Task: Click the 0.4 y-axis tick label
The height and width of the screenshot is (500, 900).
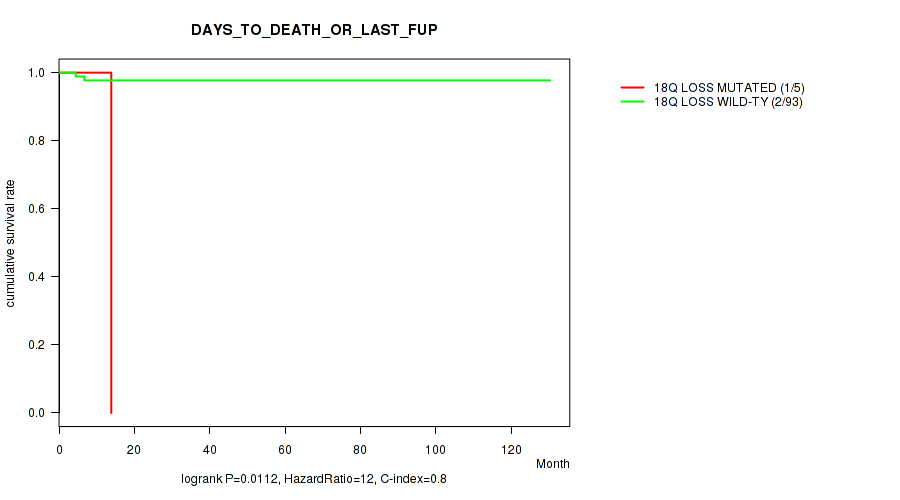Action: (x=37, y=277)
